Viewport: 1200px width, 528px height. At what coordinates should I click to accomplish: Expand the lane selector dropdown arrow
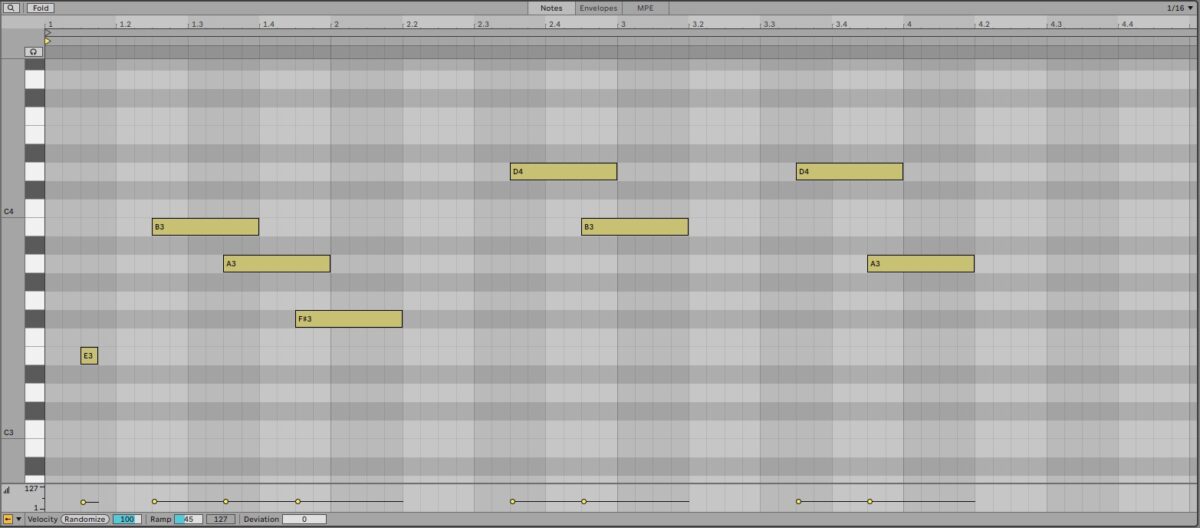pos(19,519)
